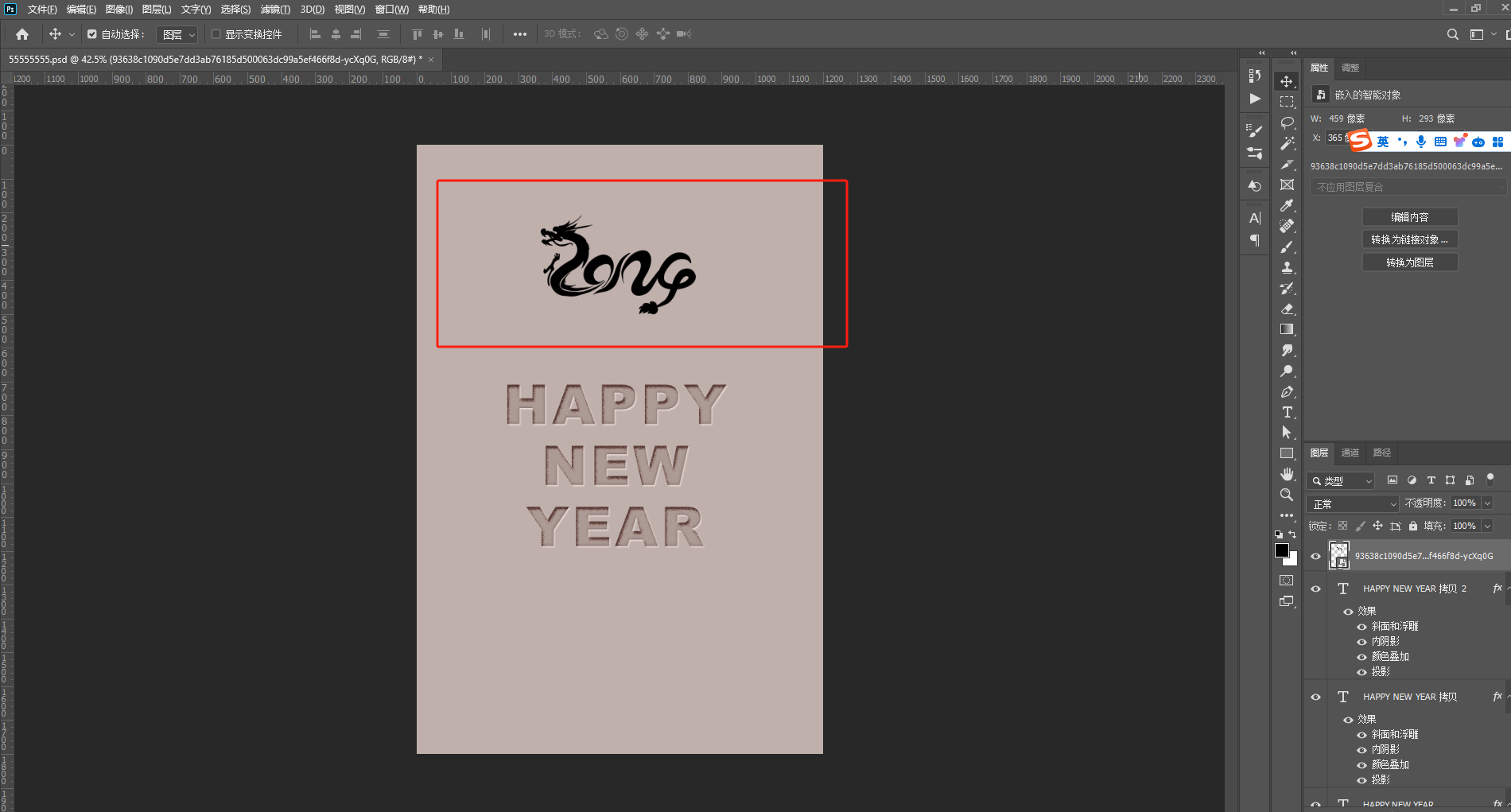Click the 转换为图层 button
The height and width of the screenshot is (812, 1511).
pyautogui.click(x=1409, y=262)
